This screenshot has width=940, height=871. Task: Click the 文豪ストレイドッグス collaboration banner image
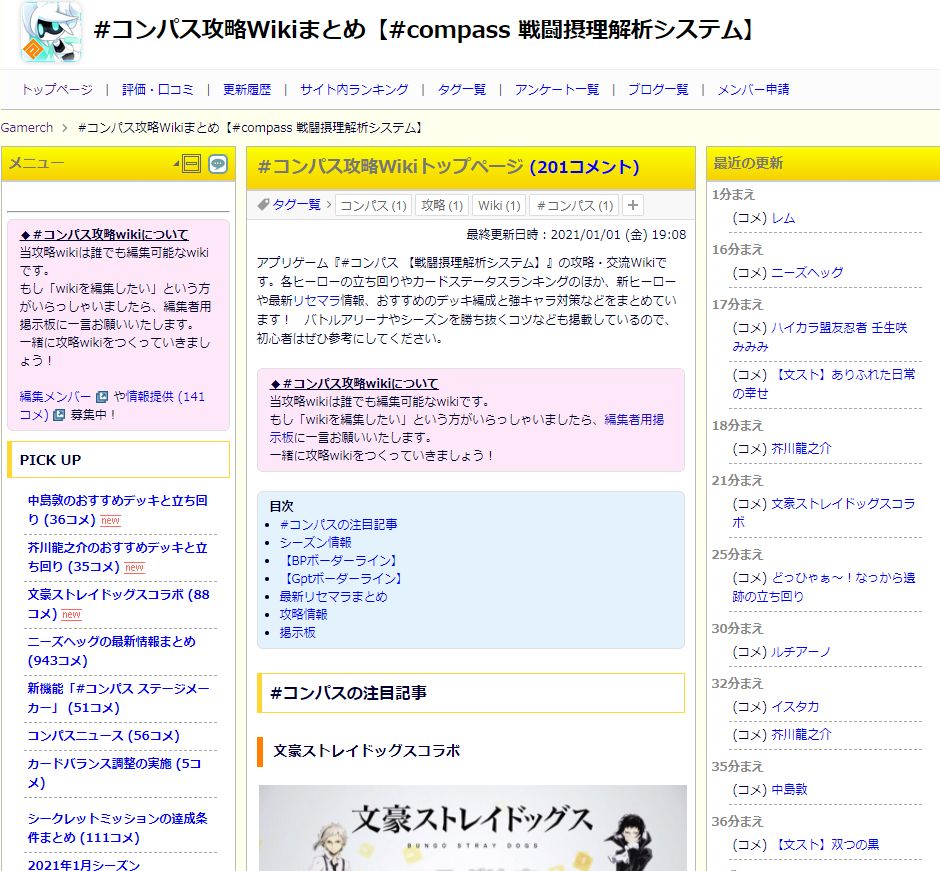(x=472, y=828)
